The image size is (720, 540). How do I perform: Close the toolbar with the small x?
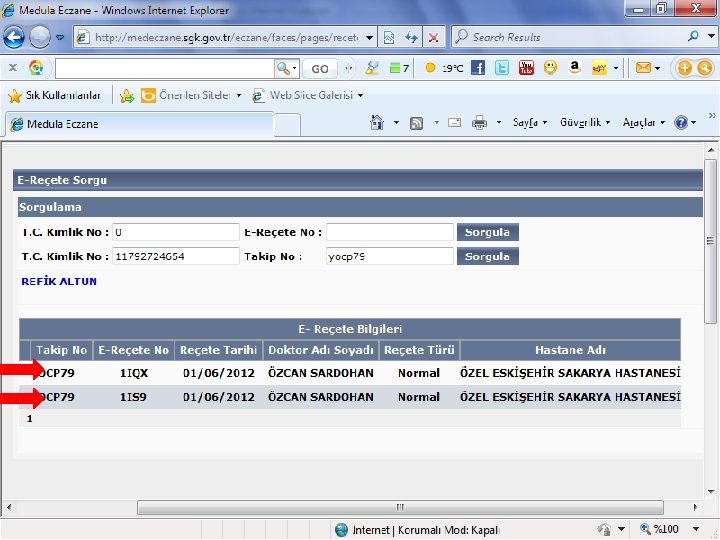coord(13,68)
